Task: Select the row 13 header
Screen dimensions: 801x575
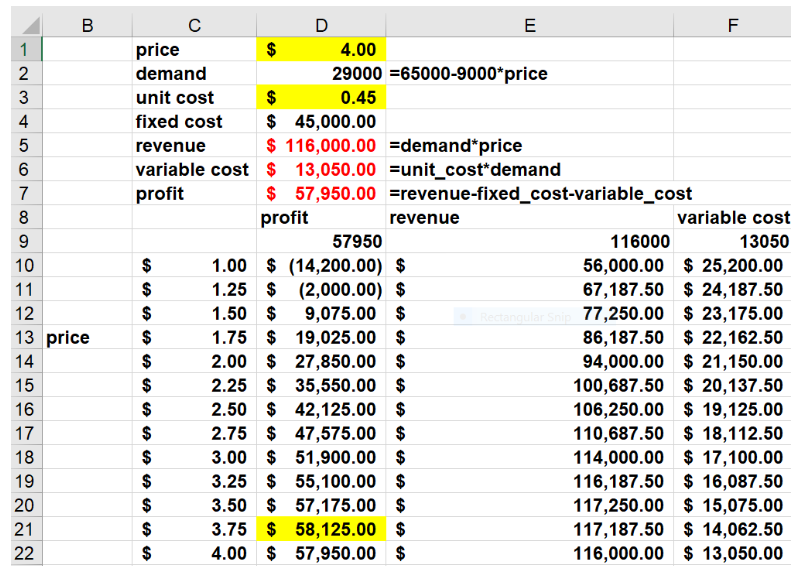Action: point(21,337)
